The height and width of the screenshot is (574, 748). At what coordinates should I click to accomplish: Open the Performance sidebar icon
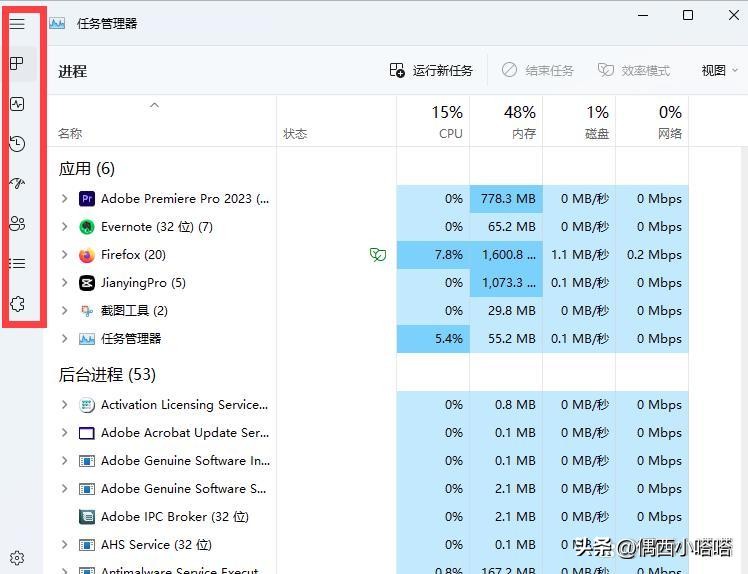[17, 104]
